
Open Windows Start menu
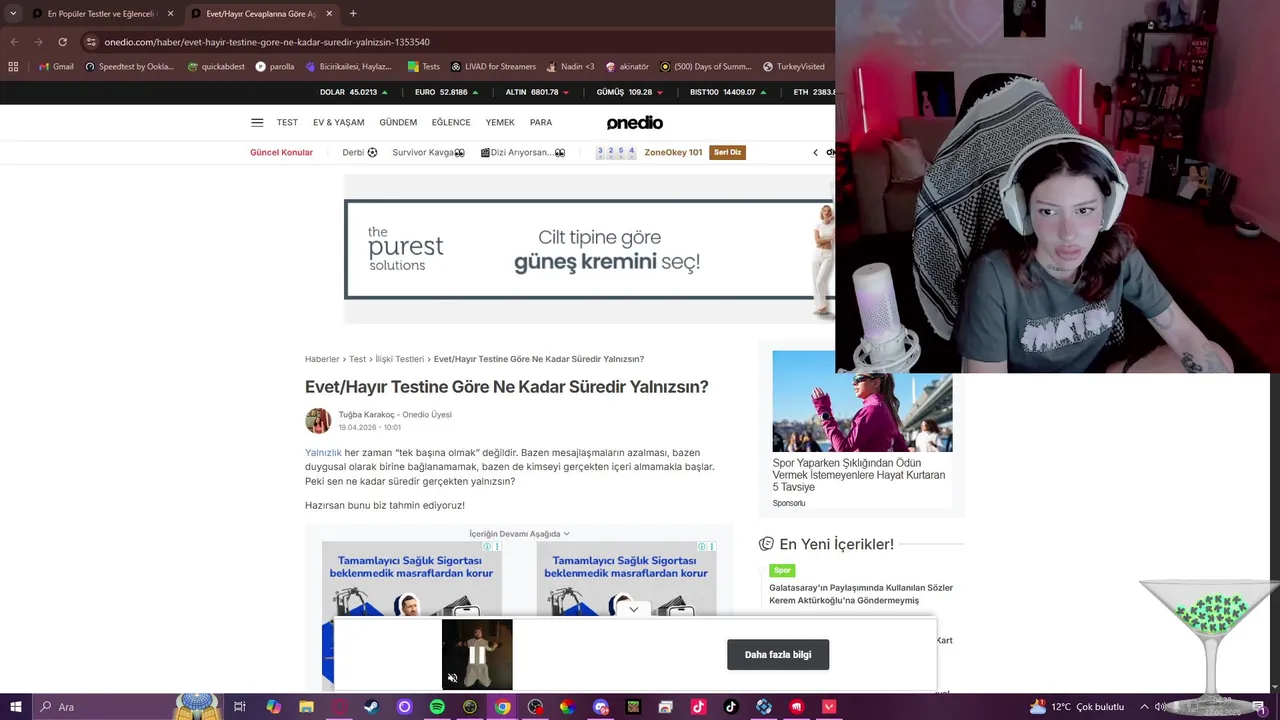[14, 707]
